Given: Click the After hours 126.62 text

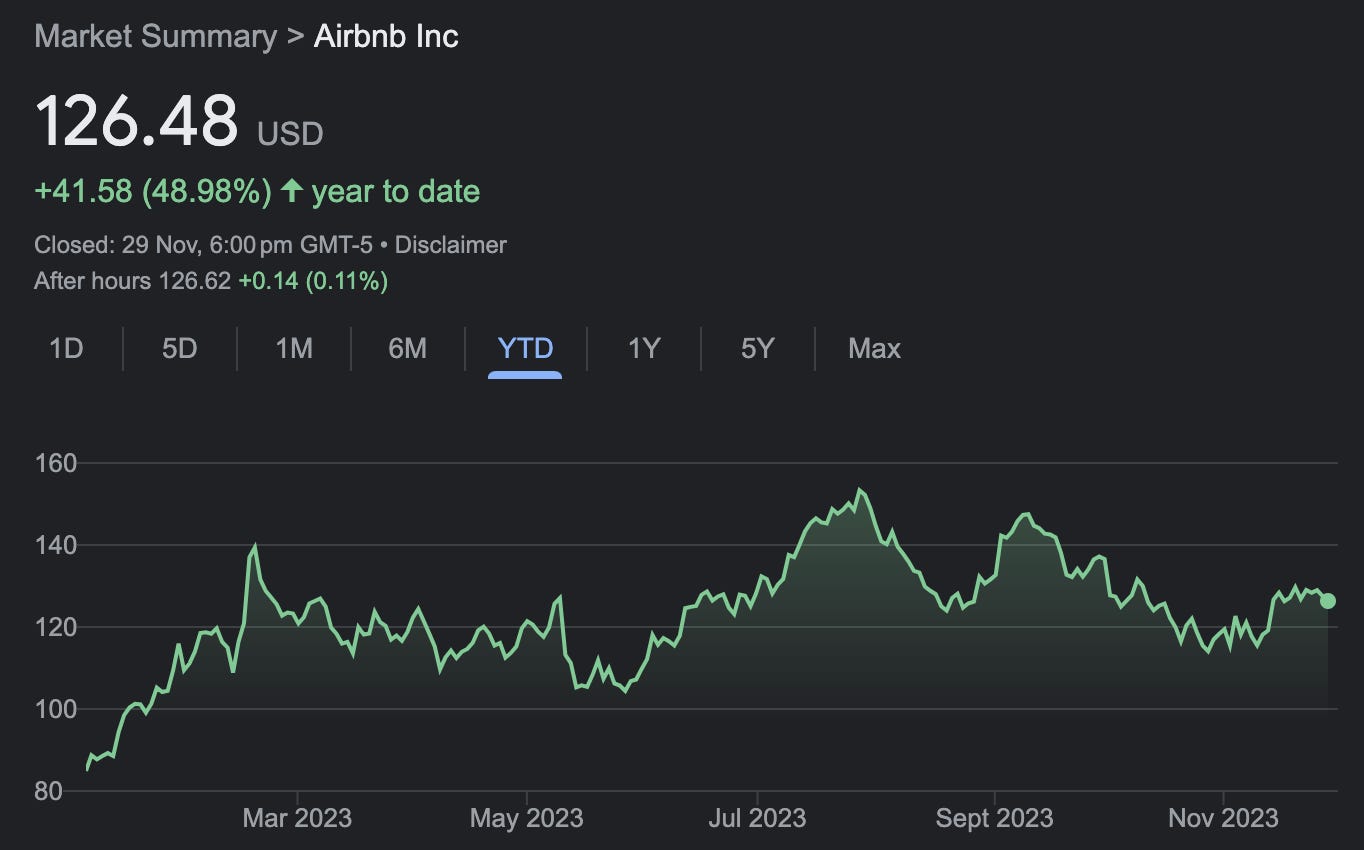Looking at the screenshot, I should point(133,281).
